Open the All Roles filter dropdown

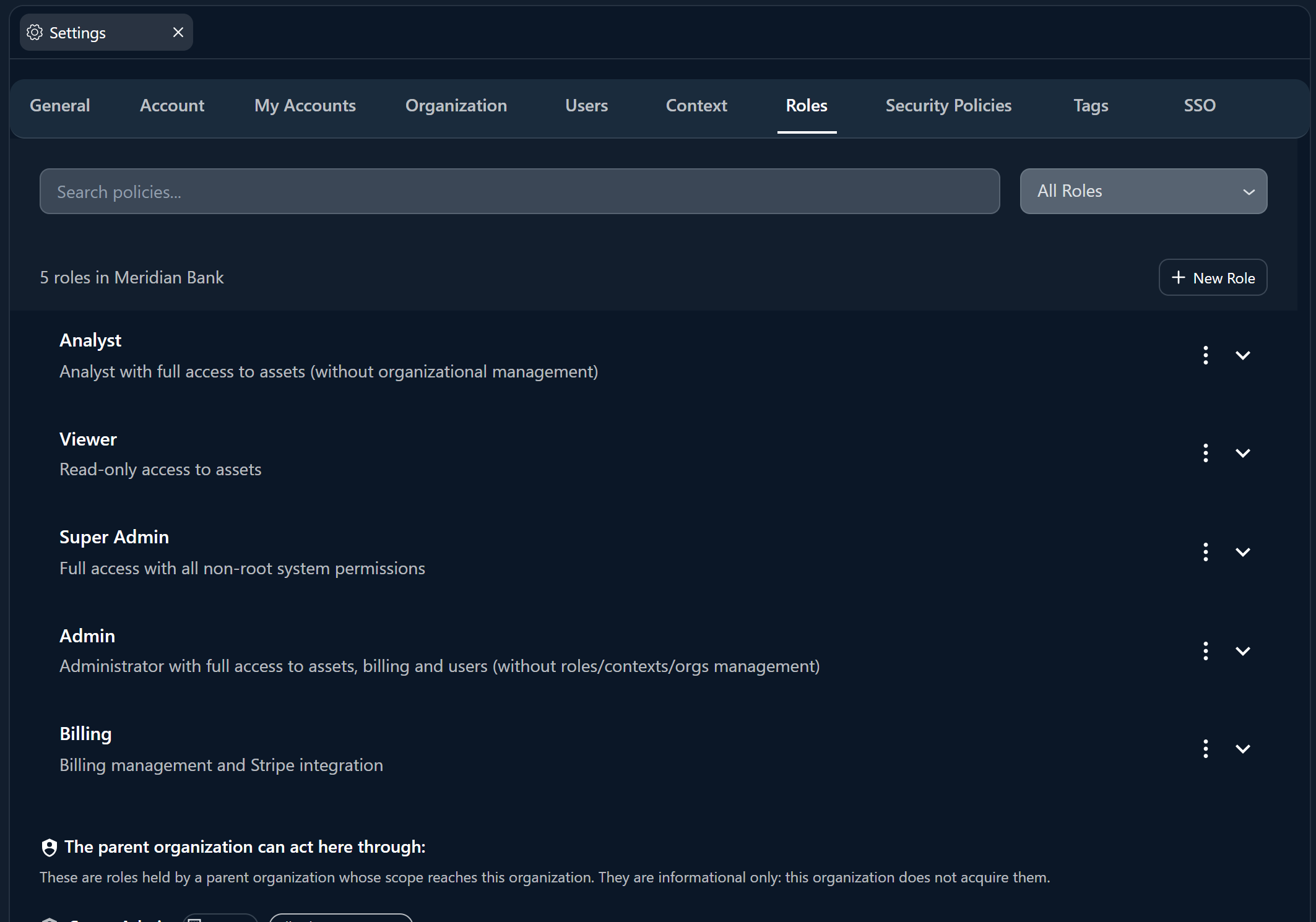[1143, 191]
